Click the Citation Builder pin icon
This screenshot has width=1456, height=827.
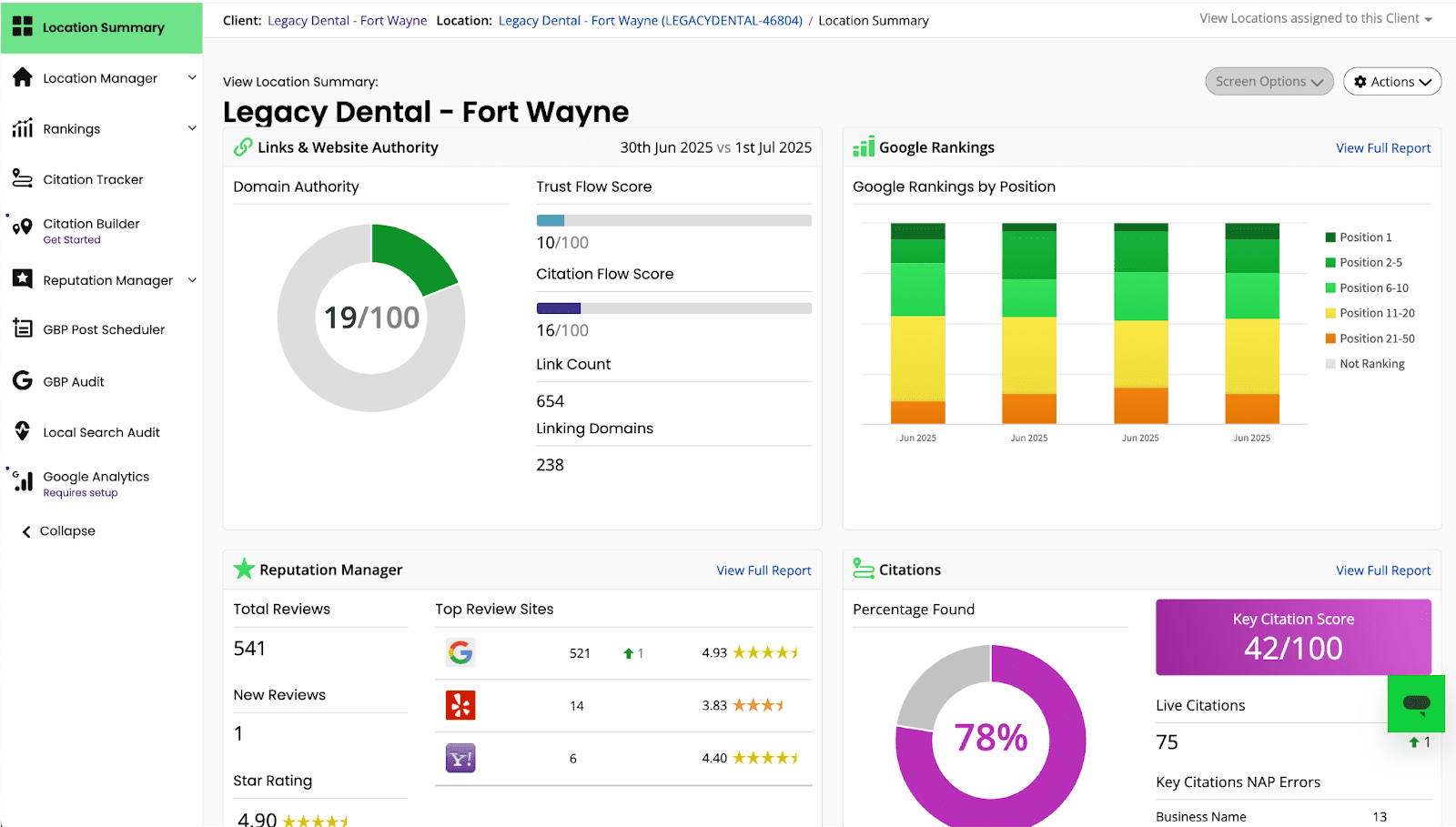(x=23, y=227)
